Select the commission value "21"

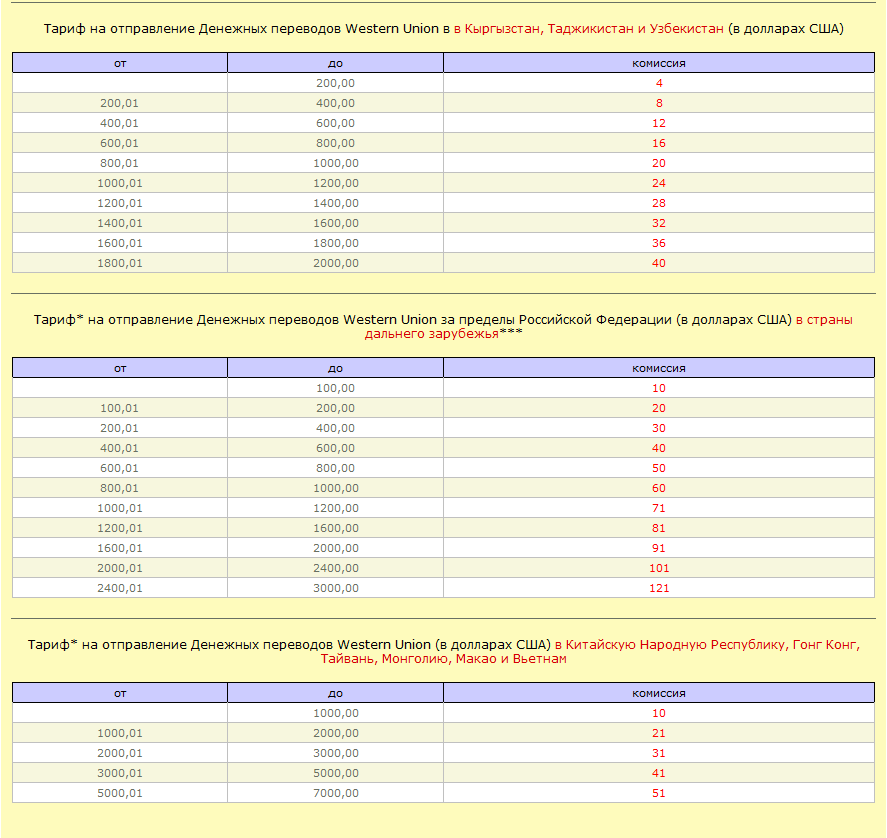659,733
